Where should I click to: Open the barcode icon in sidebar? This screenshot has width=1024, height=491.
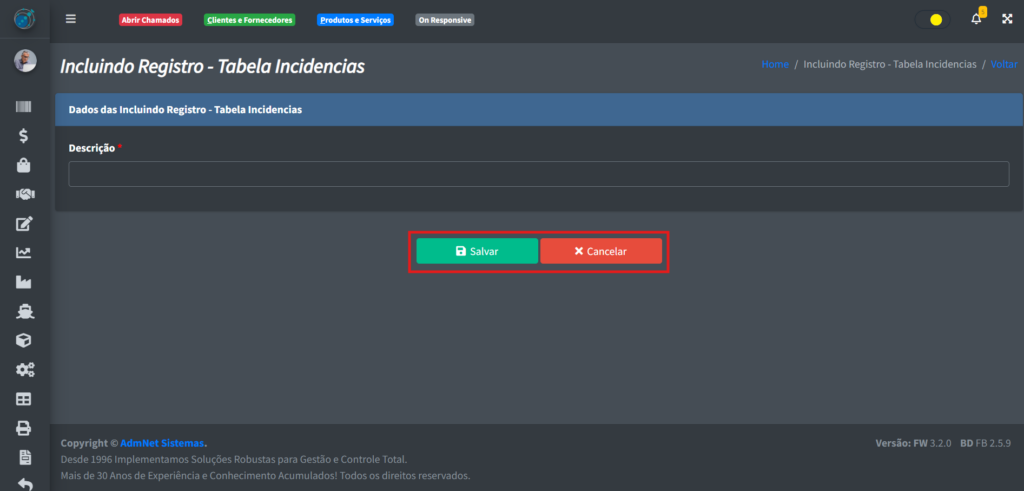point(25,107)
